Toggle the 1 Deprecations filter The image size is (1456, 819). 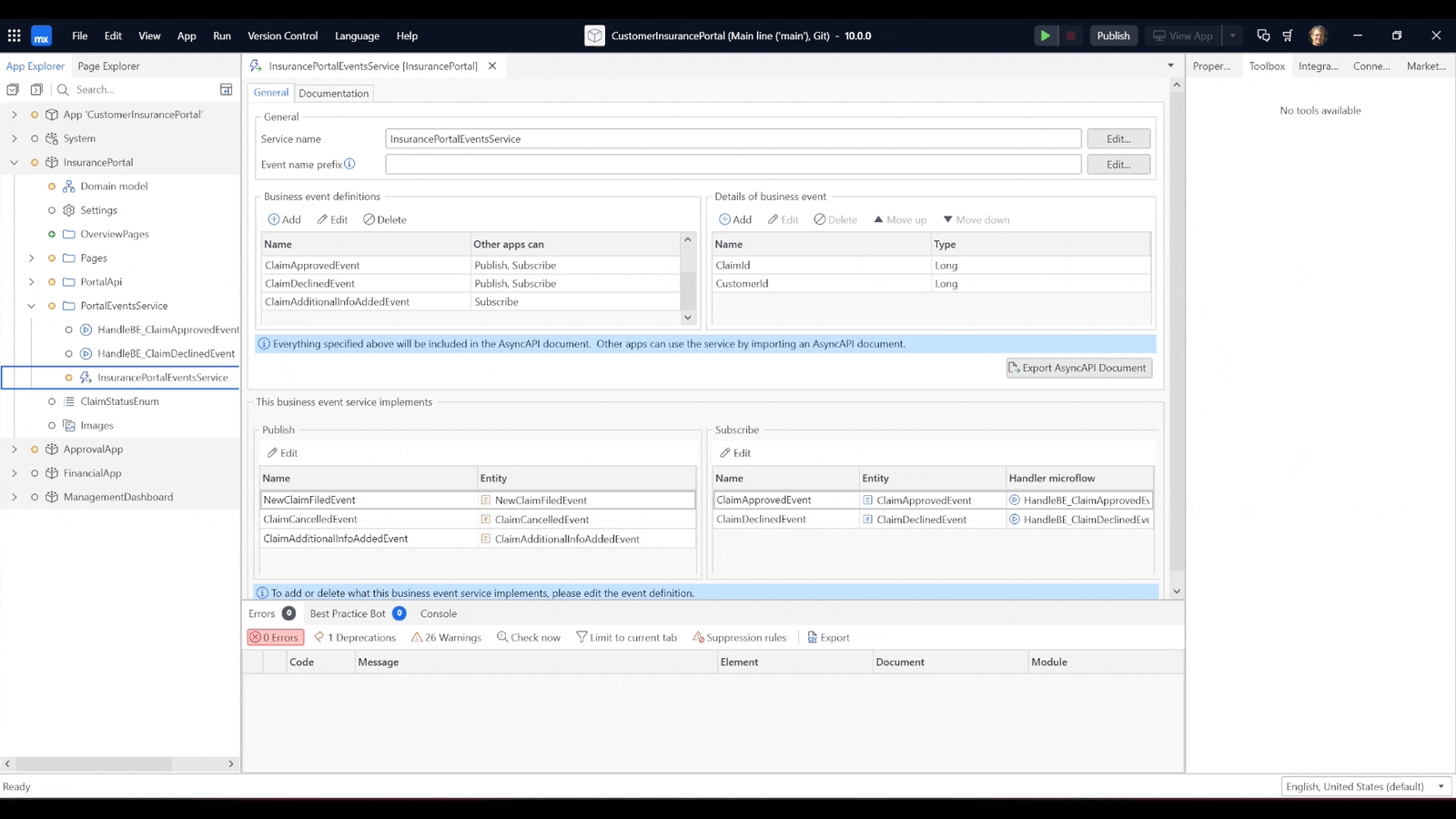[x=355, y=637]
